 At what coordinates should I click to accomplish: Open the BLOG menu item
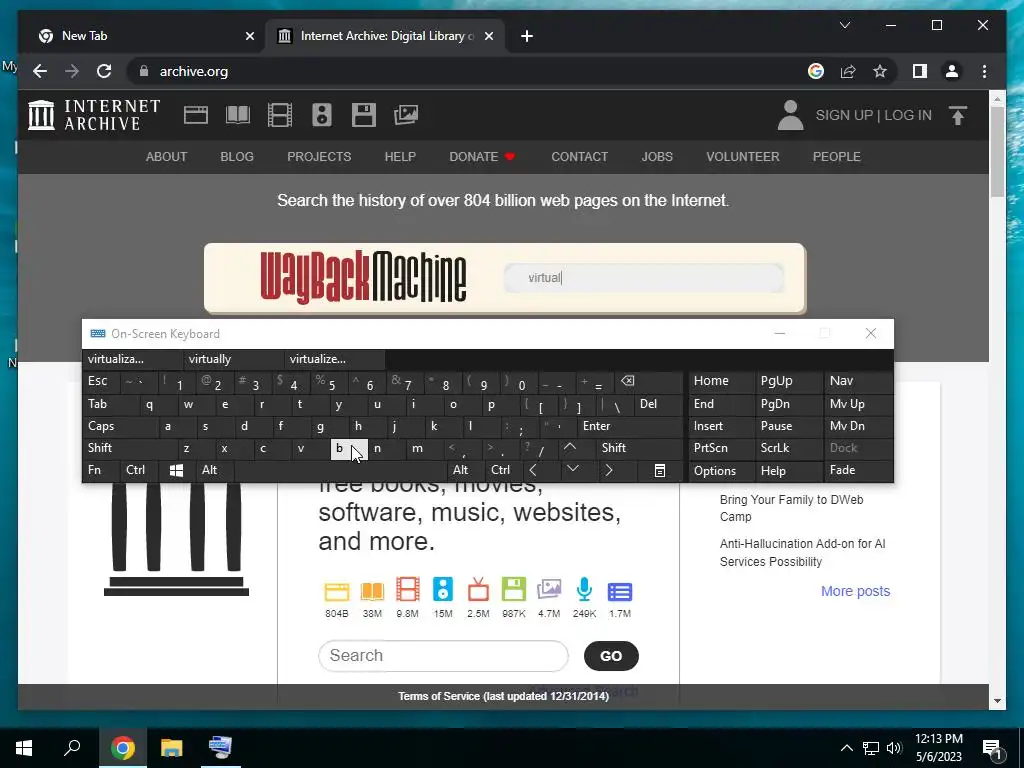coord(237,157)
